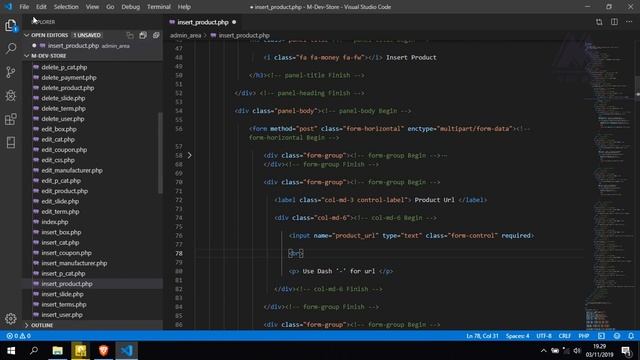Click Visual Studio Code taskbar icon
Screen dimensions: 640x360
click(127, 351)
